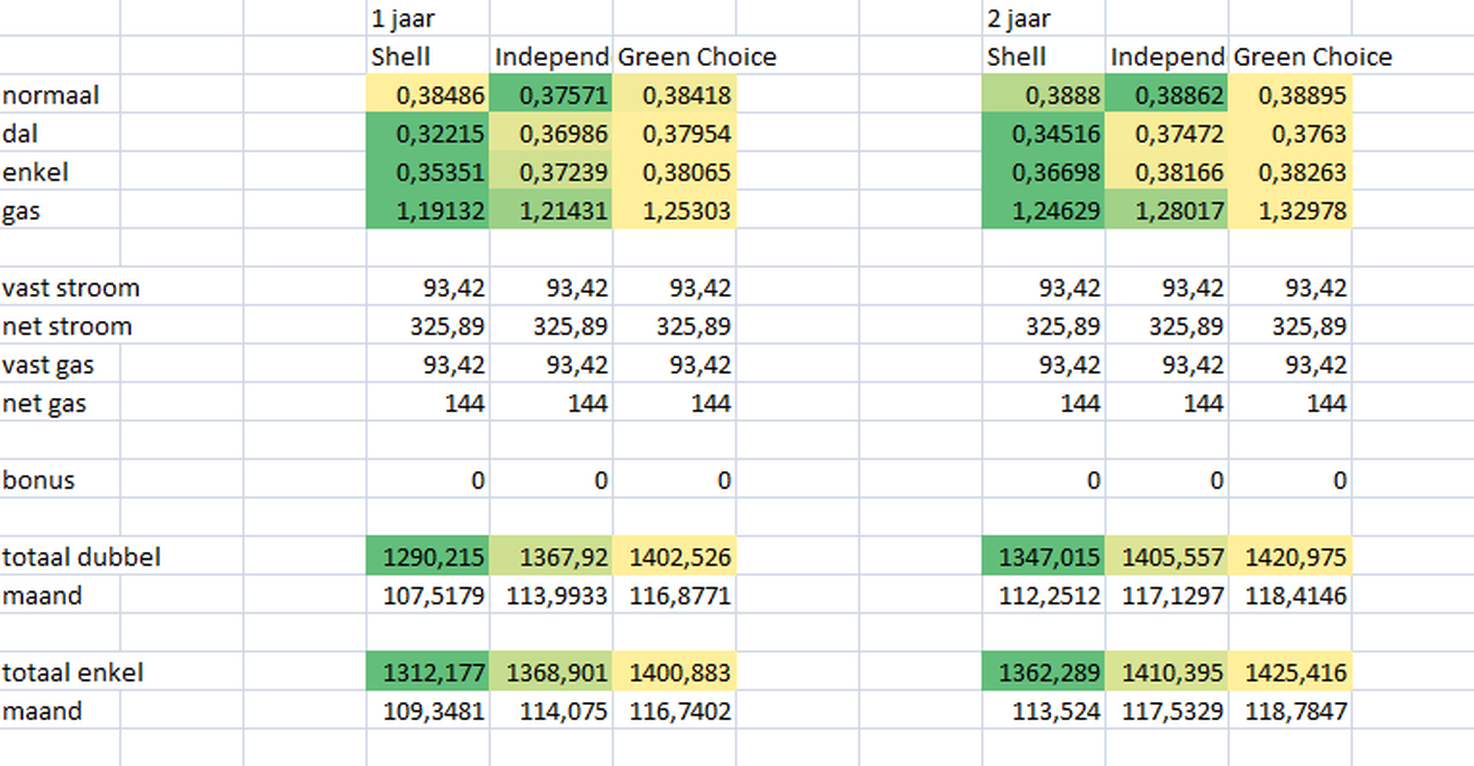The image size is (1474, 766).
Task: Click the cell containing 0,36698
Action: [1043, 172]
